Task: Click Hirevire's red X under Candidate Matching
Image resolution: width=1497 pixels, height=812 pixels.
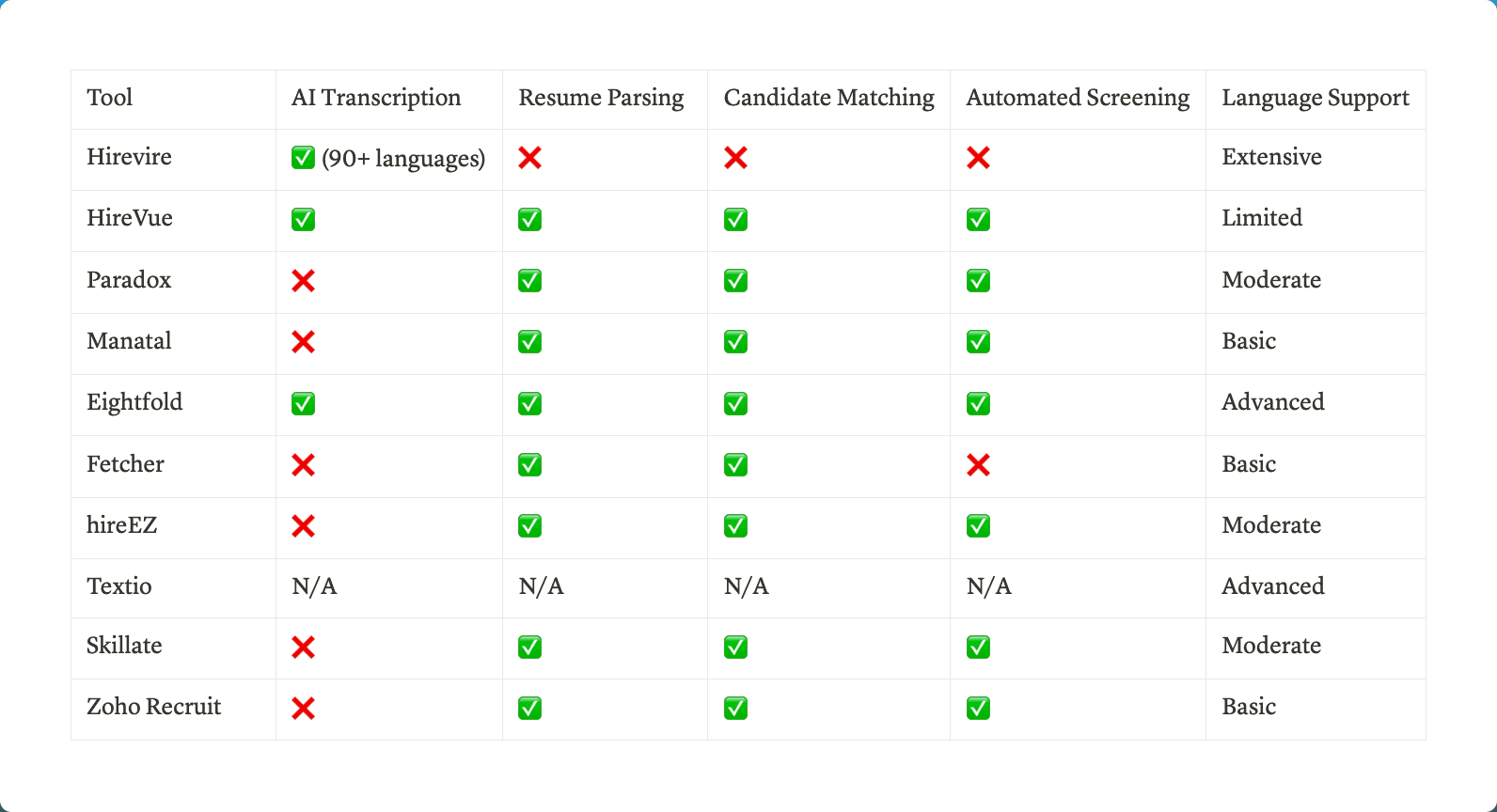Action: [735, 158]
